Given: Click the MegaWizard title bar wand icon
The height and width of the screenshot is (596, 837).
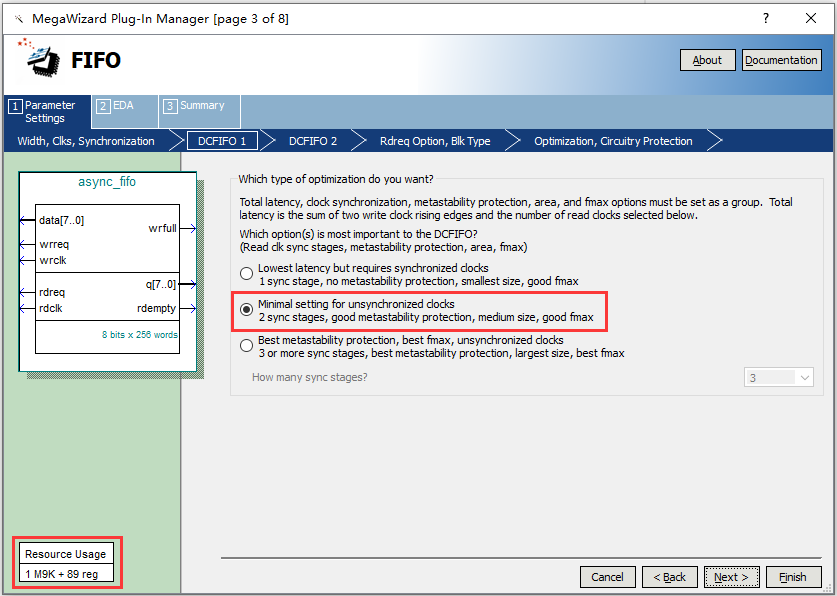Looking at the screenshot, I should coord(19,19).
